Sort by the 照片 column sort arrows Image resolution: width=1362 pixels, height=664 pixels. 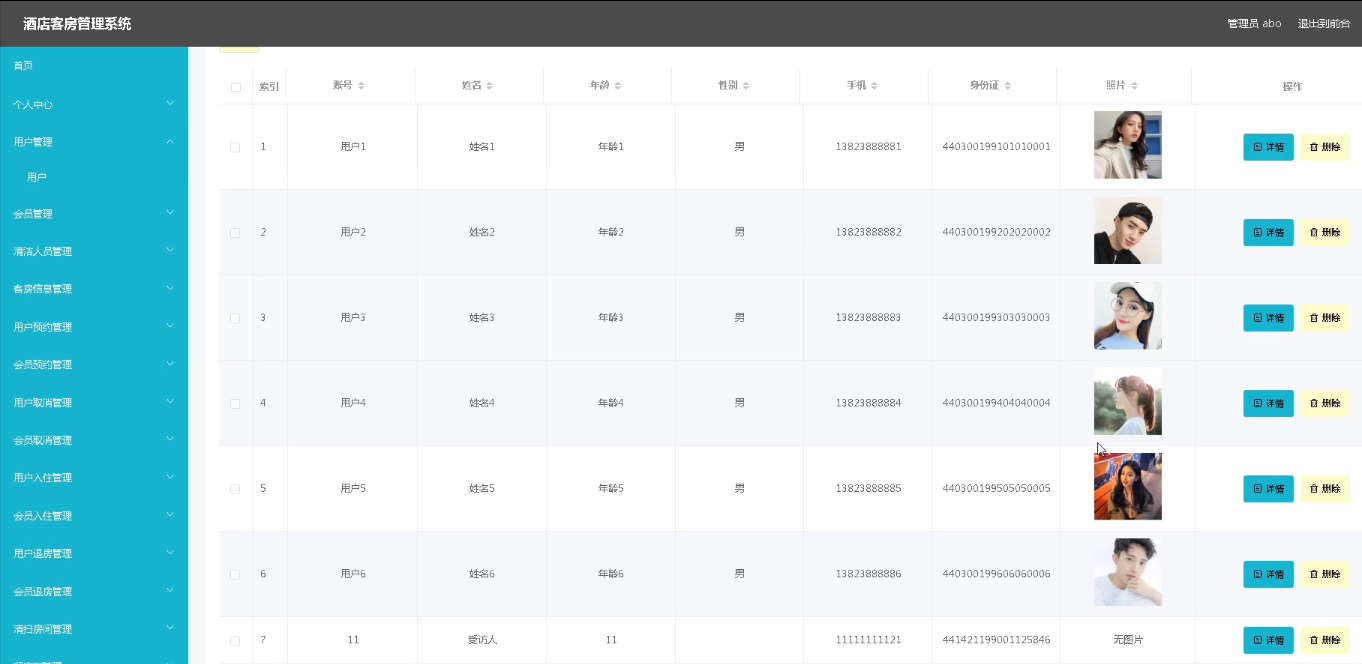click(1135, 86)
